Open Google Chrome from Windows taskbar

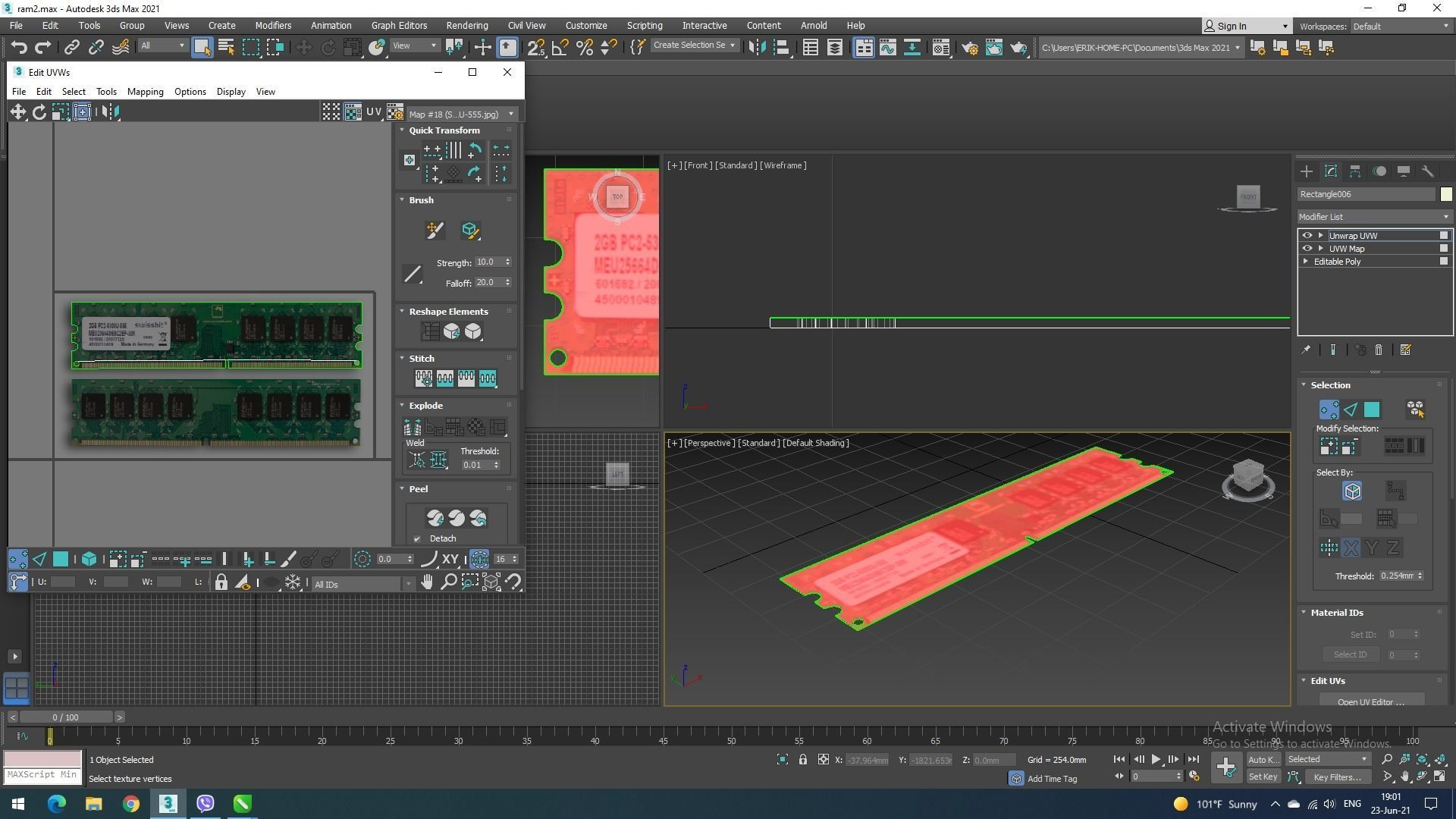[x=131, y=804]
